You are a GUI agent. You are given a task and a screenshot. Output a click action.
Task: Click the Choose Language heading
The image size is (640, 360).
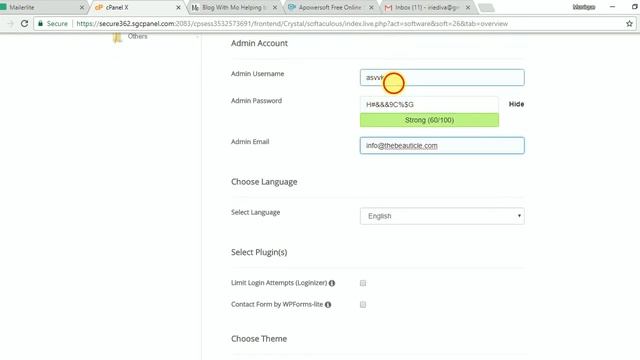pos(264,182)
